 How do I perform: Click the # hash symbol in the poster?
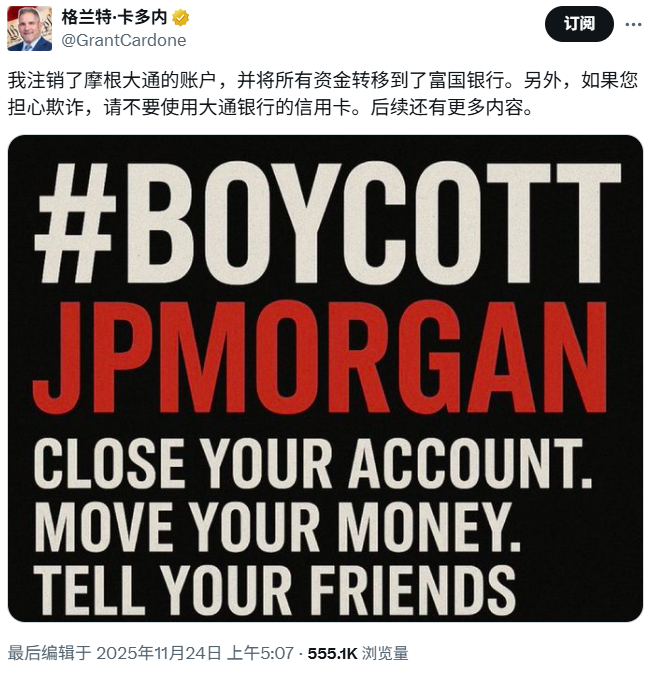(x=76, y=223)
